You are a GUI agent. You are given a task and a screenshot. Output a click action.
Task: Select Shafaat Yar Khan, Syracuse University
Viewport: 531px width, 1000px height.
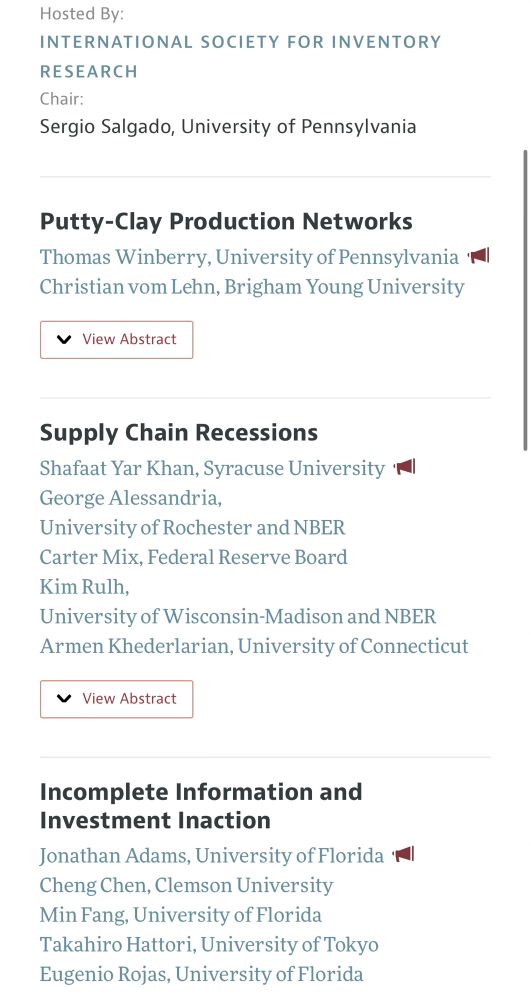coord(212,468)
